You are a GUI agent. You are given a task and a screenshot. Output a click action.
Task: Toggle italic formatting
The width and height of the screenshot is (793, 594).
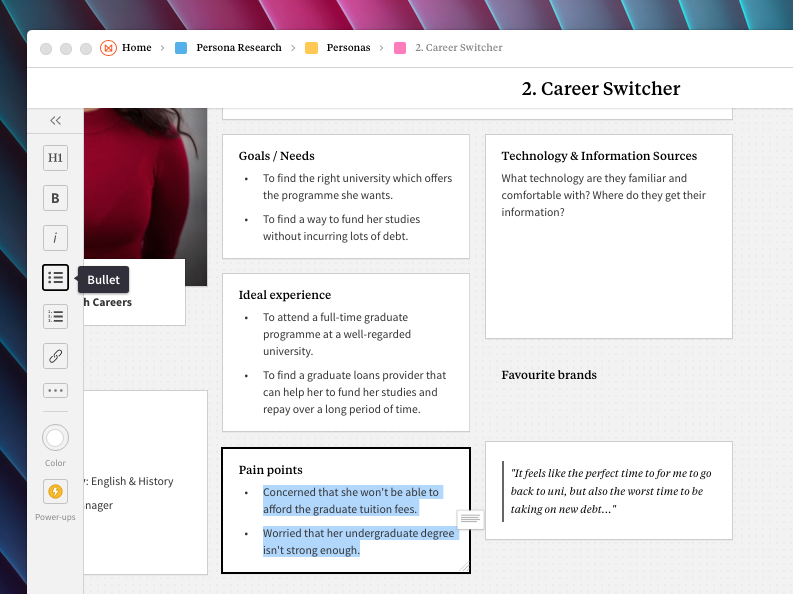56,238
